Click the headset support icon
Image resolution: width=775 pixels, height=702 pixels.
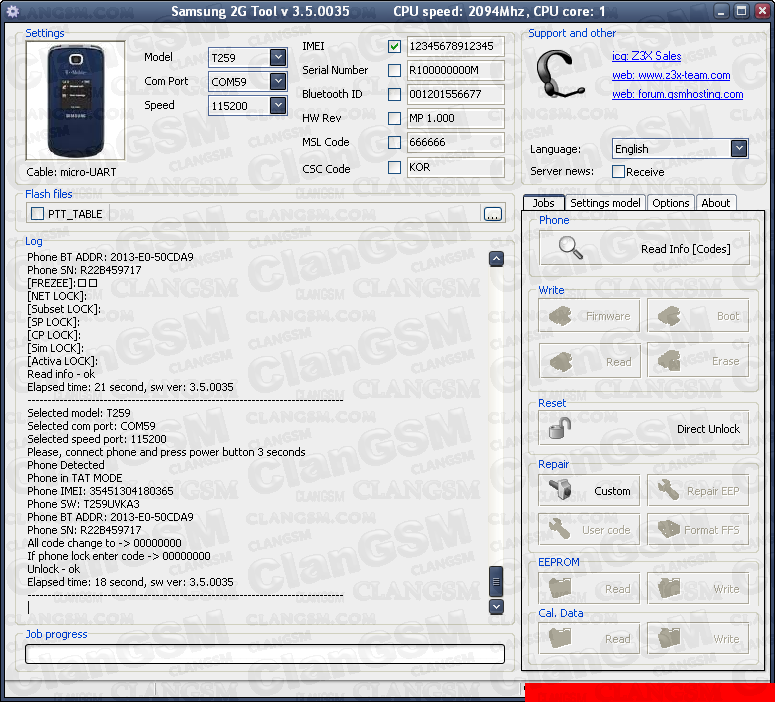pos(559,74)
